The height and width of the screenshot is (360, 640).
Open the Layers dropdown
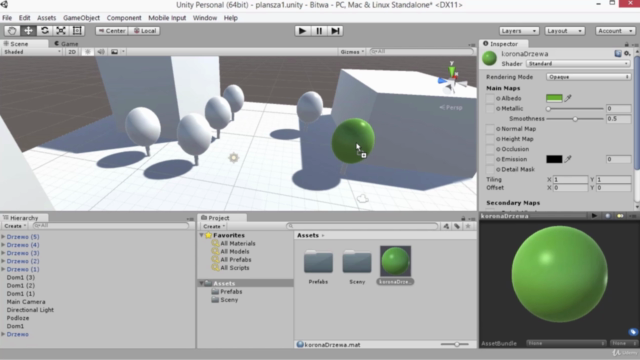pos(519,31)
